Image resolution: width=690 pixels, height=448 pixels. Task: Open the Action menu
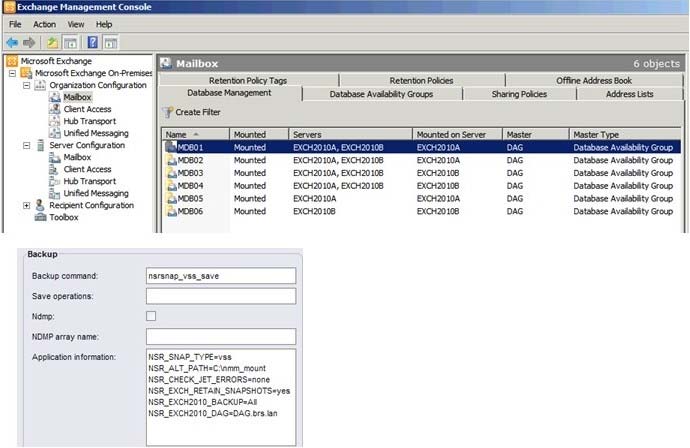point(44,24)
